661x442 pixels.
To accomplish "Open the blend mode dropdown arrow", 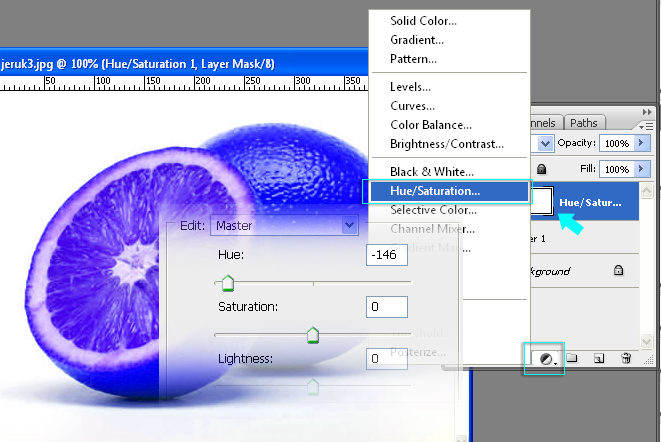I will click(x=545, y=143).
